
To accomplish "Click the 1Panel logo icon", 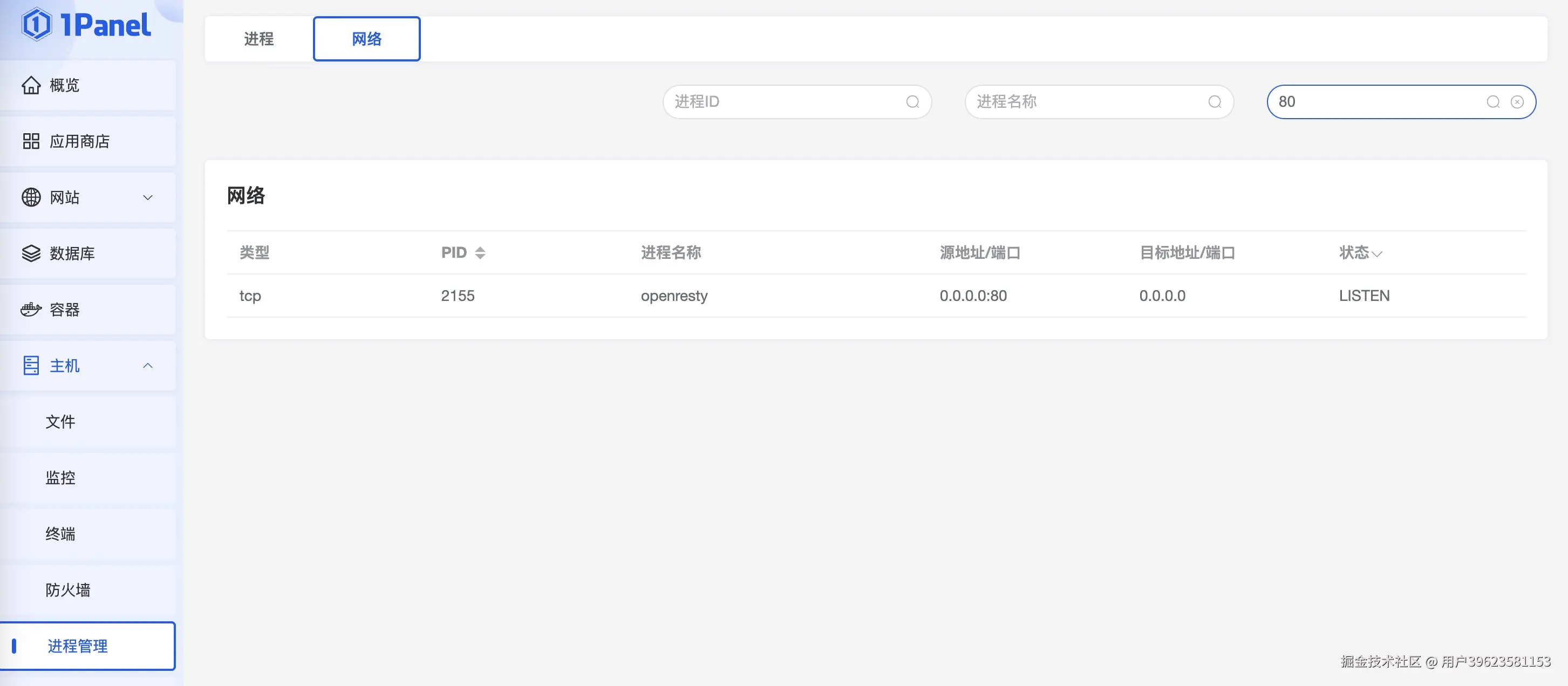I will pos(37,24).
